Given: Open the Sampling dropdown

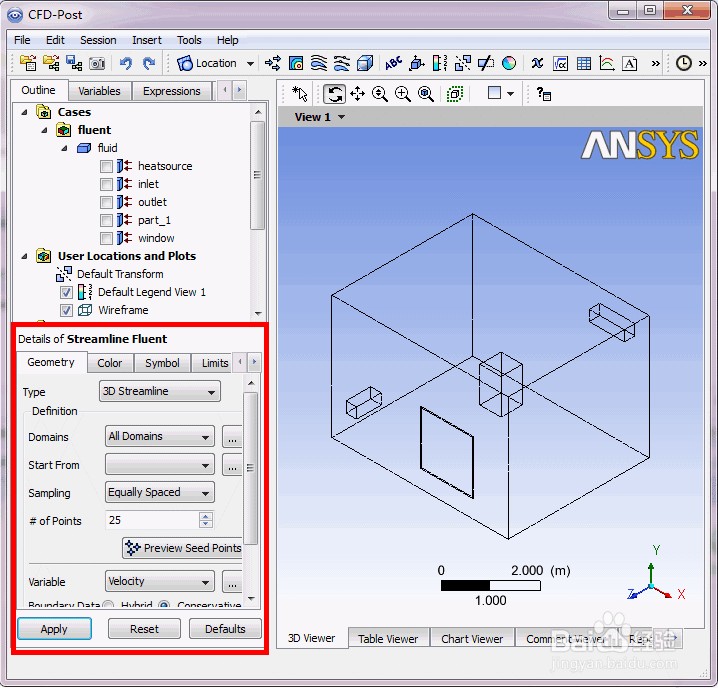Looking at the screenshot, I should point(159,492).
